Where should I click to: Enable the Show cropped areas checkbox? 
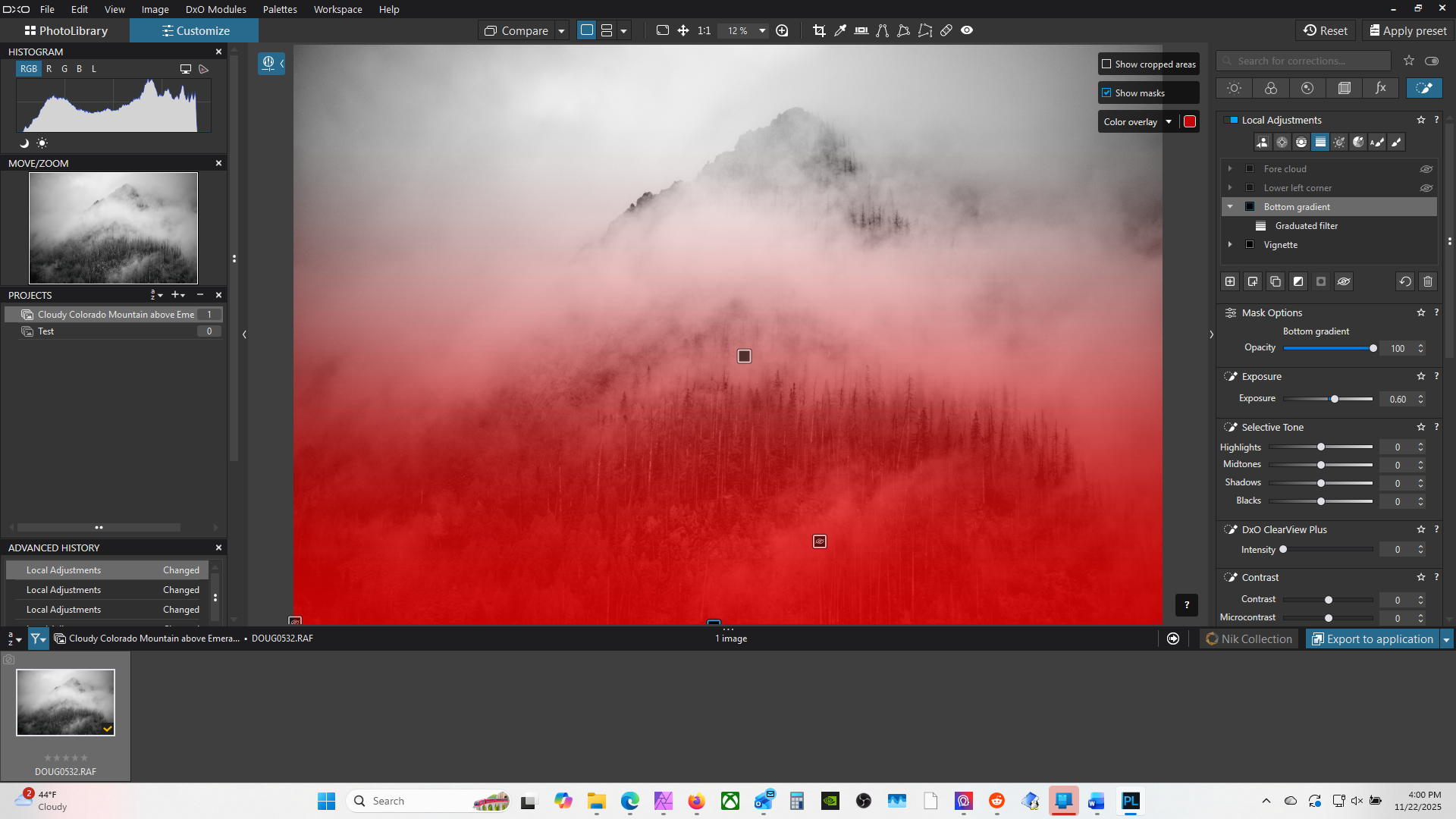click(1106, 64)
